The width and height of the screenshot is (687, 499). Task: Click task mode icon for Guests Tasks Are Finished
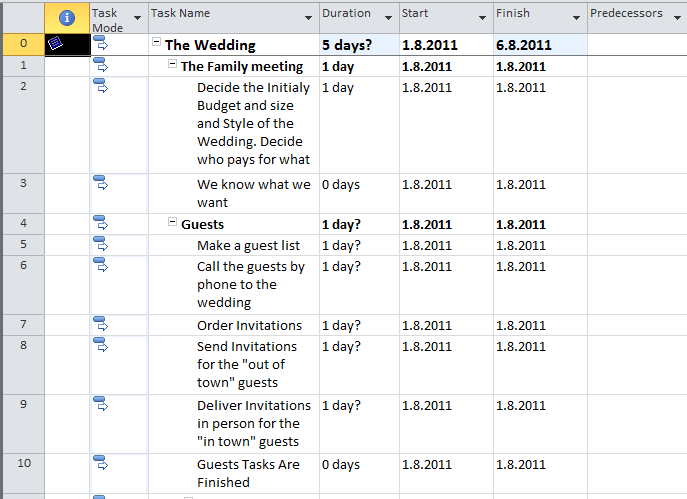coord(100,463)
